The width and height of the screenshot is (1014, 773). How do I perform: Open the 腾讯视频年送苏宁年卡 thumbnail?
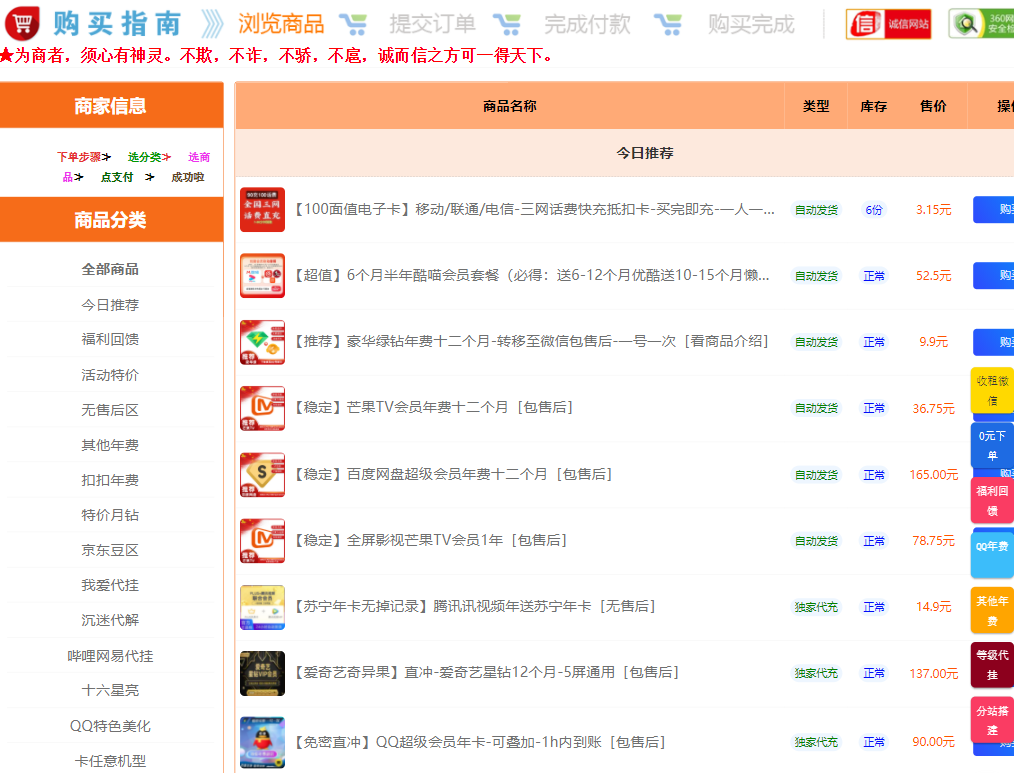(263, 607)
